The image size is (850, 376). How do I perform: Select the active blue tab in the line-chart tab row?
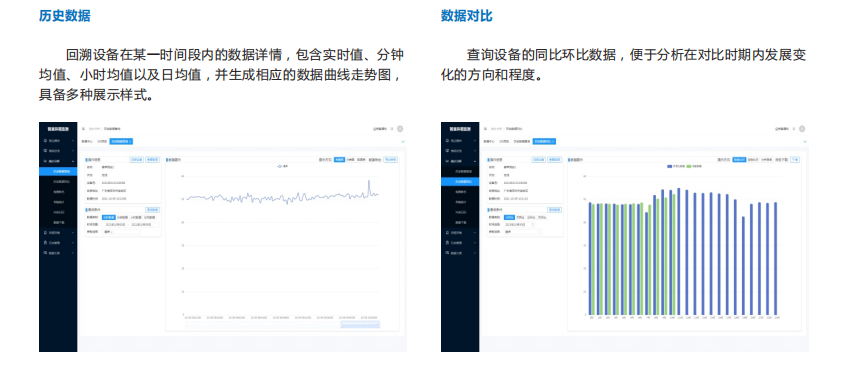coord(121,141)
